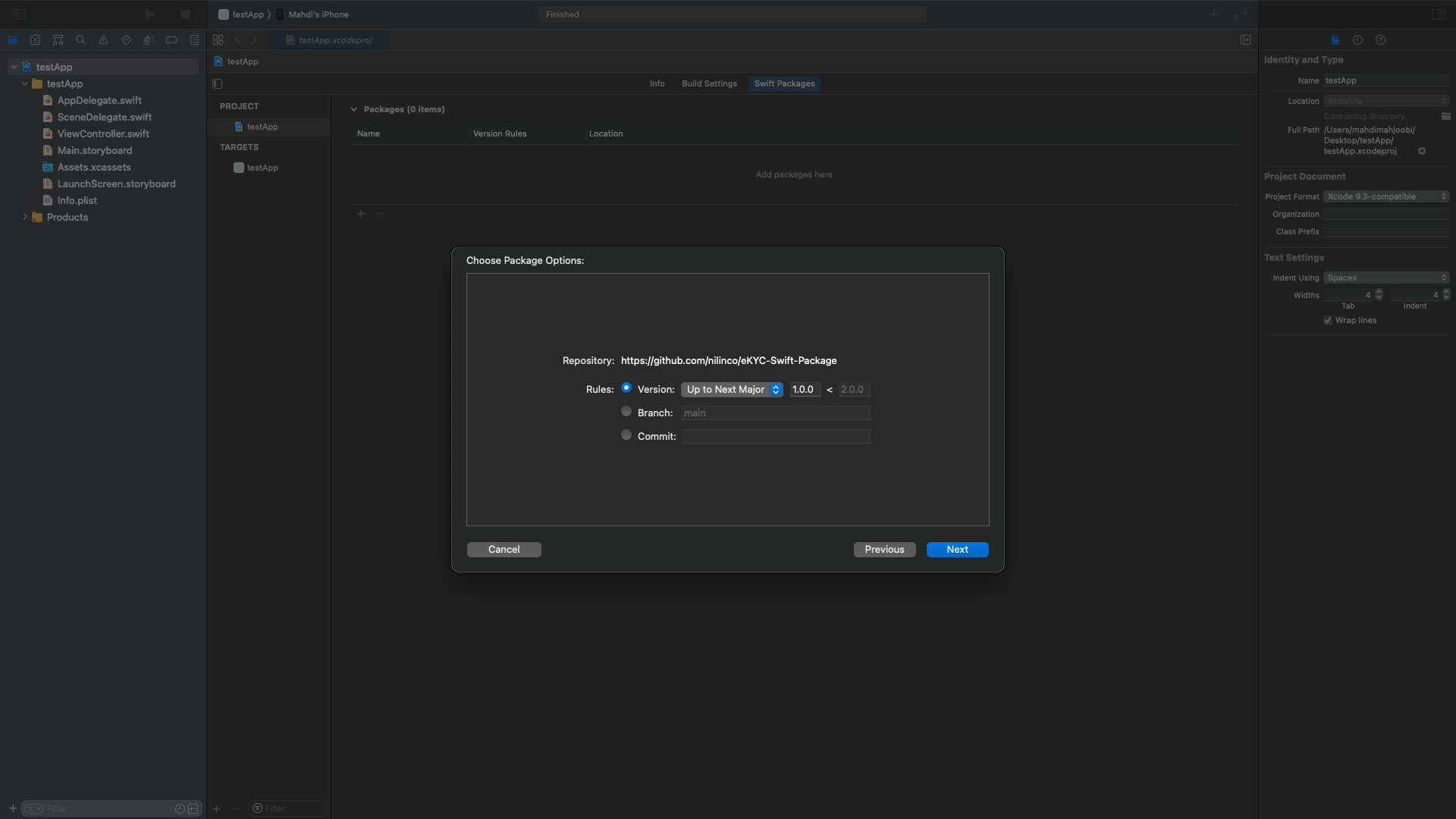
Task: Show the History inspector clock icon
Action: 1357,40
